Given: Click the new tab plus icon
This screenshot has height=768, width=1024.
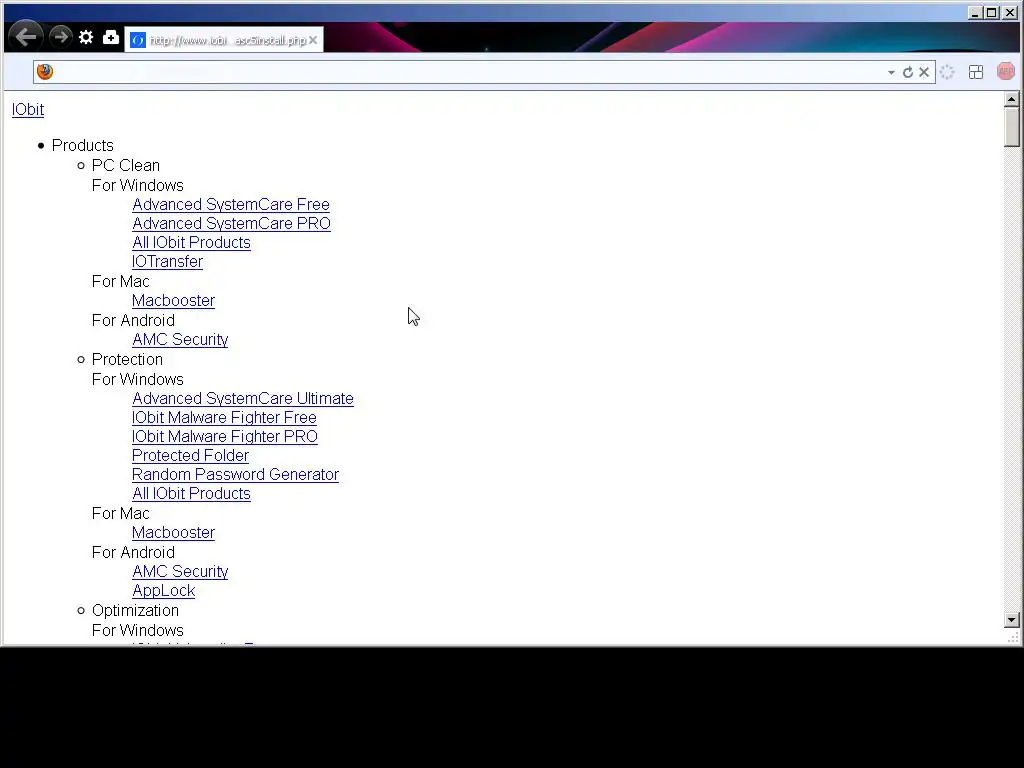Looking at the screenshot, I should pos(111,37).
